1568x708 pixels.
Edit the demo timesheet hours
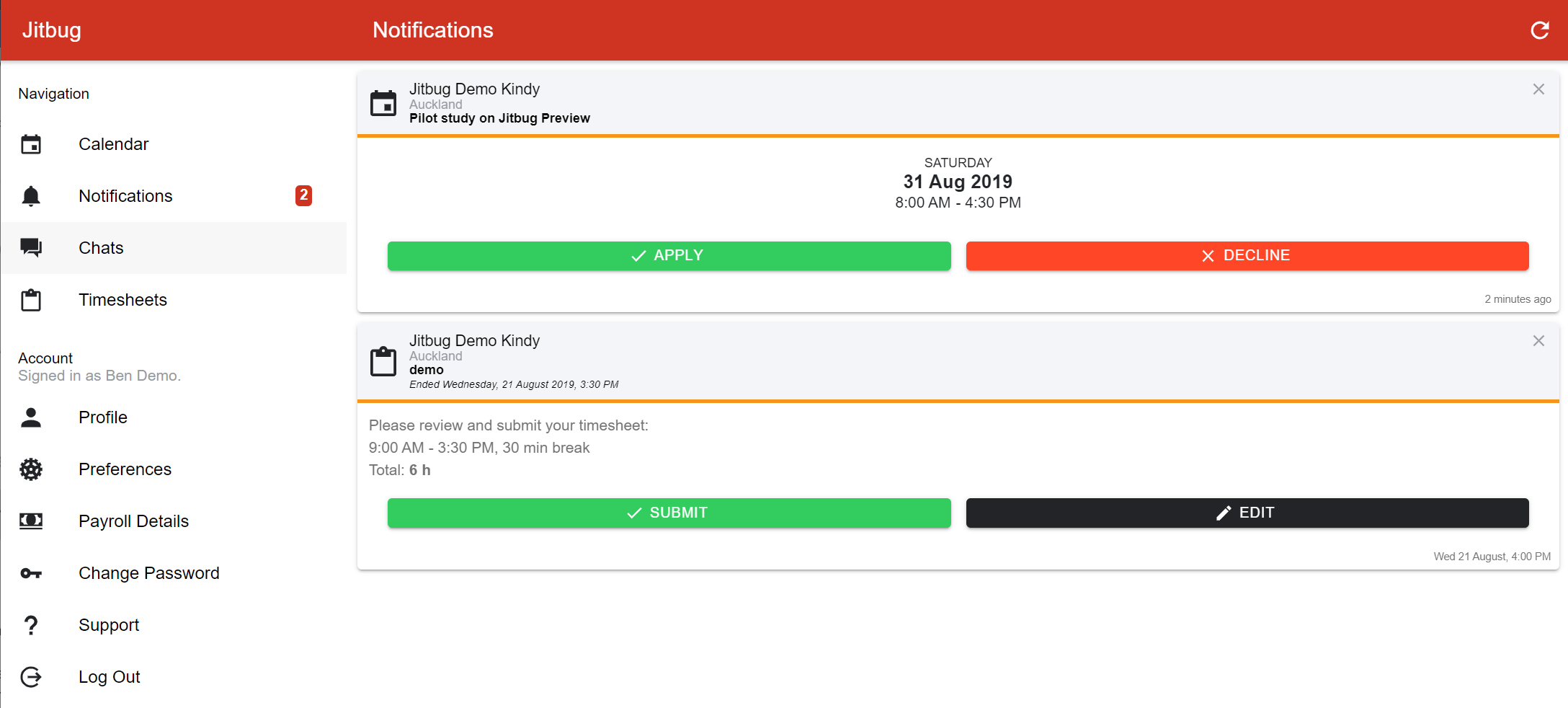point(1247,513)
